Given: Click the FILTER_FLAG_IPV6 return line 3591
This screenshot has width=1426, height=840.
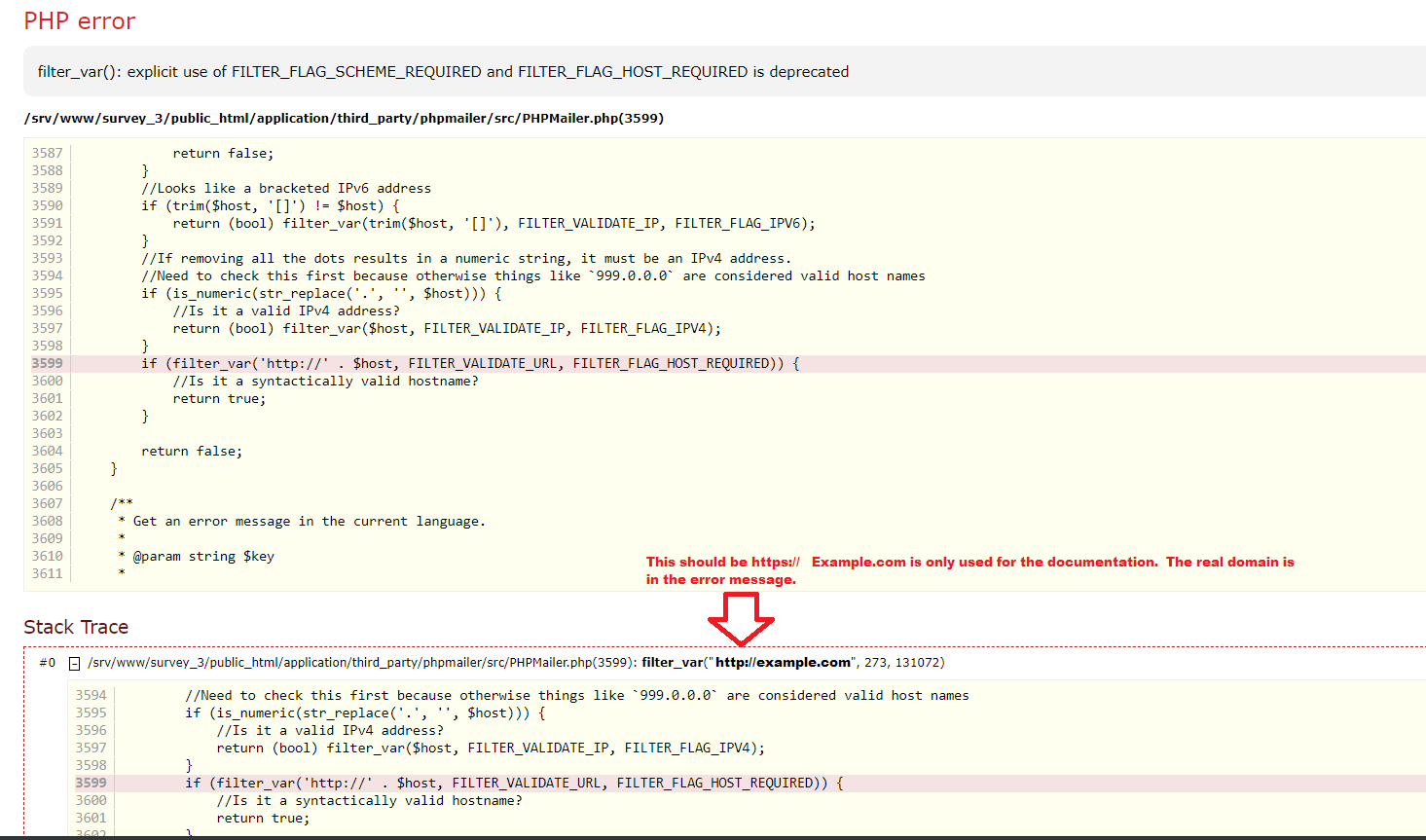Looking at the screenshot, I should coord(494,224).
